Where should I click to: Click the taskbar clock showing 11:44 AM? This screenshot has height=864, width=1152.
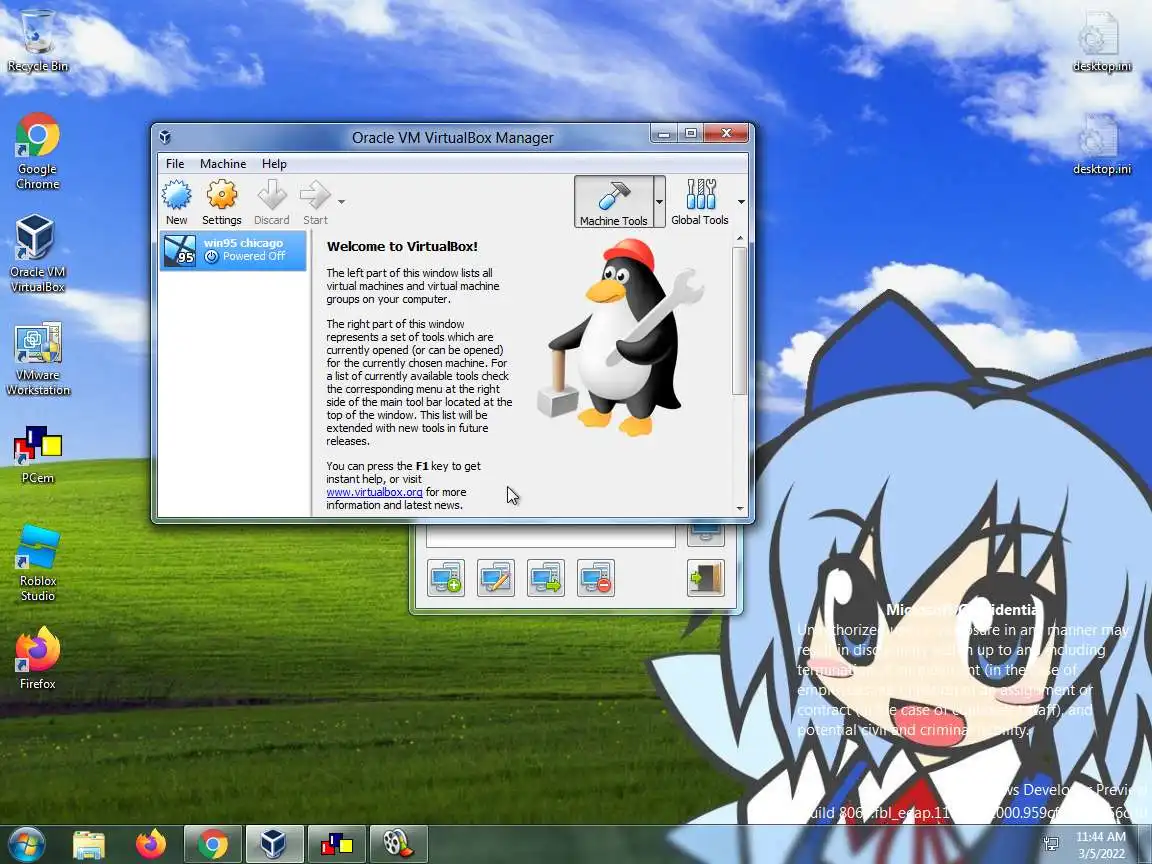pos(1101,844)
